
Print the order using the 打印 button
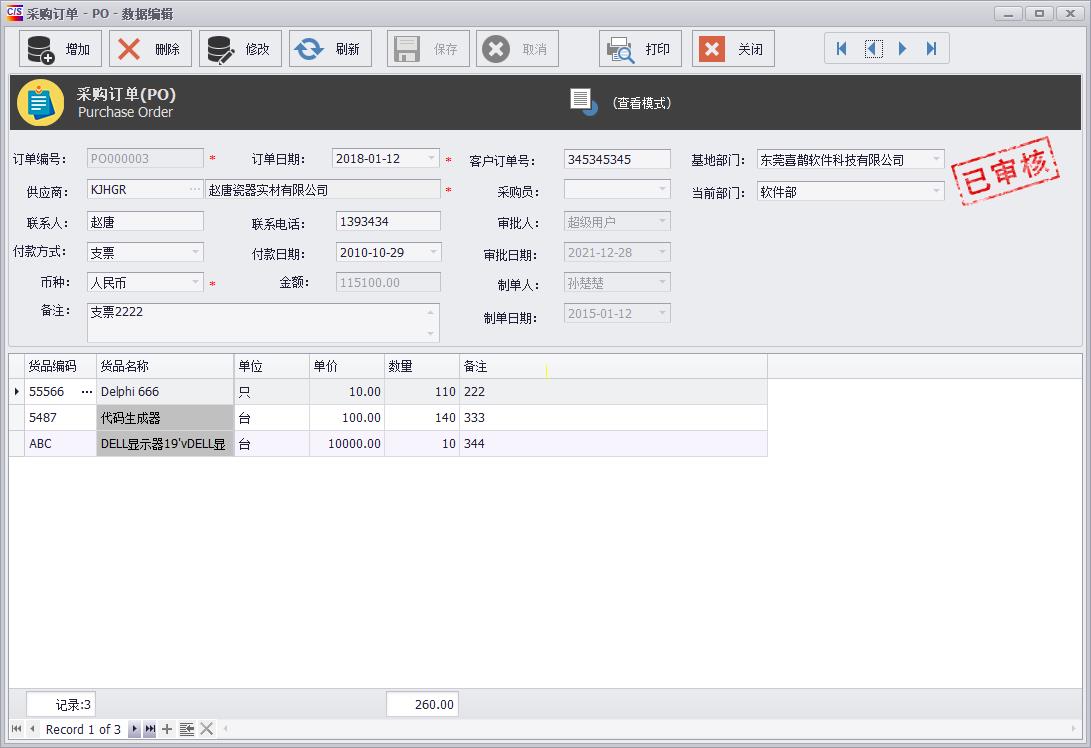tap(640, 49)
